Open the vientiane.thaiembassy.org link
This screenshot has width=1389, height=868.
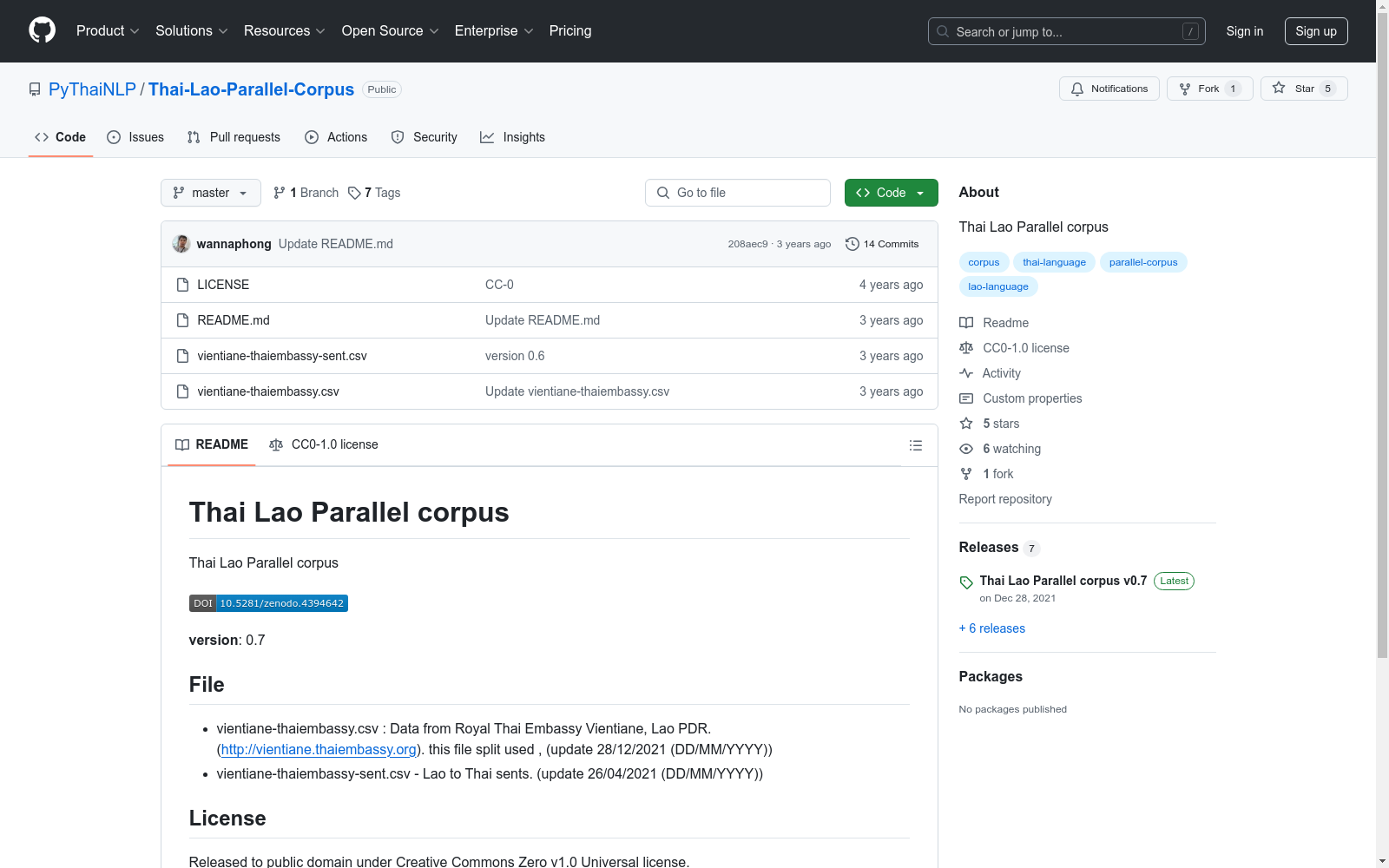tap(319, 750)
